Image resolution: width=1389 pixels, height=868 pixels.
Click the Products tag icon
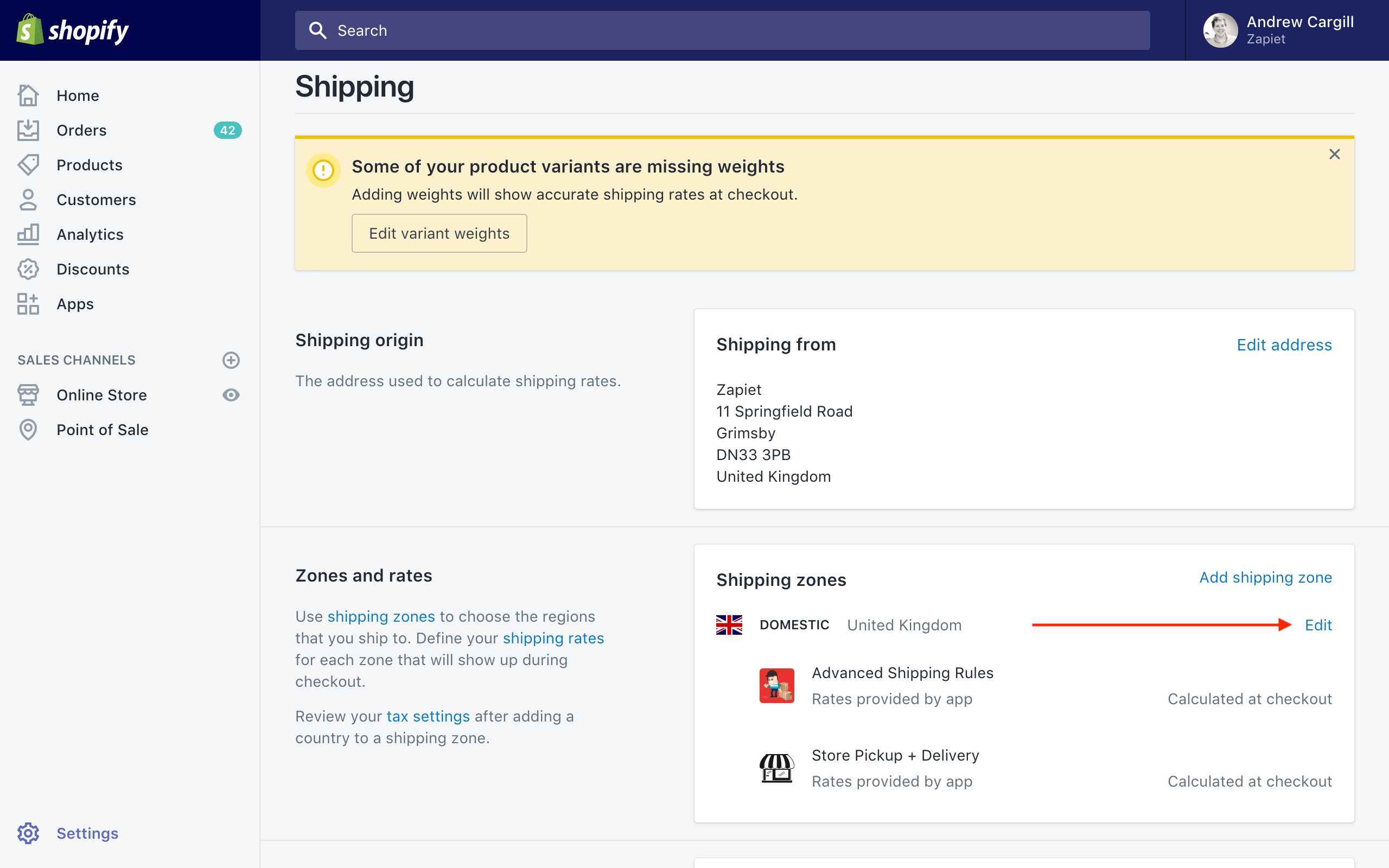[28, 165]
